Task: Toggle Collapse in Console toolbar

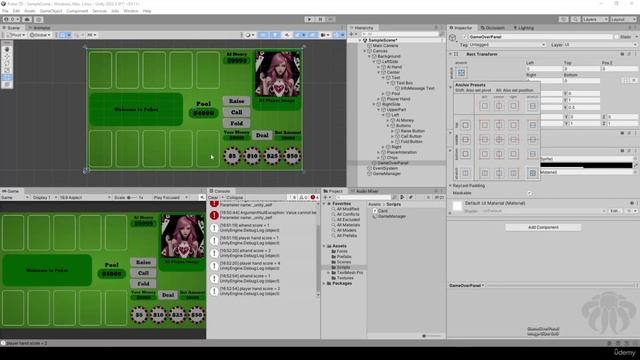Action: [x=234, y=198]
